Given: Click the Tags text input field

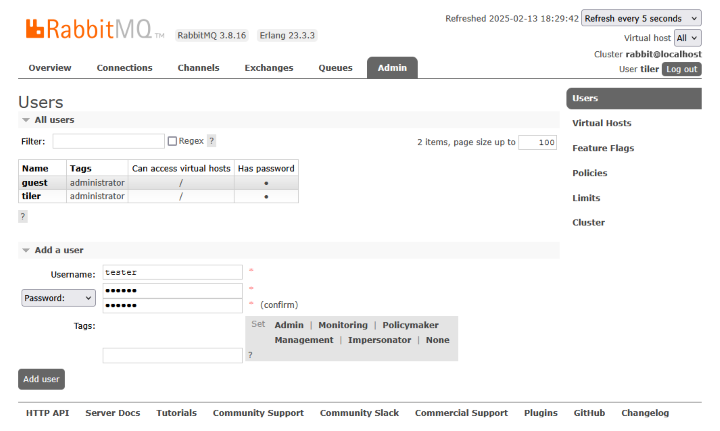Looking at the screenshot, I should [x=172, y=355].
